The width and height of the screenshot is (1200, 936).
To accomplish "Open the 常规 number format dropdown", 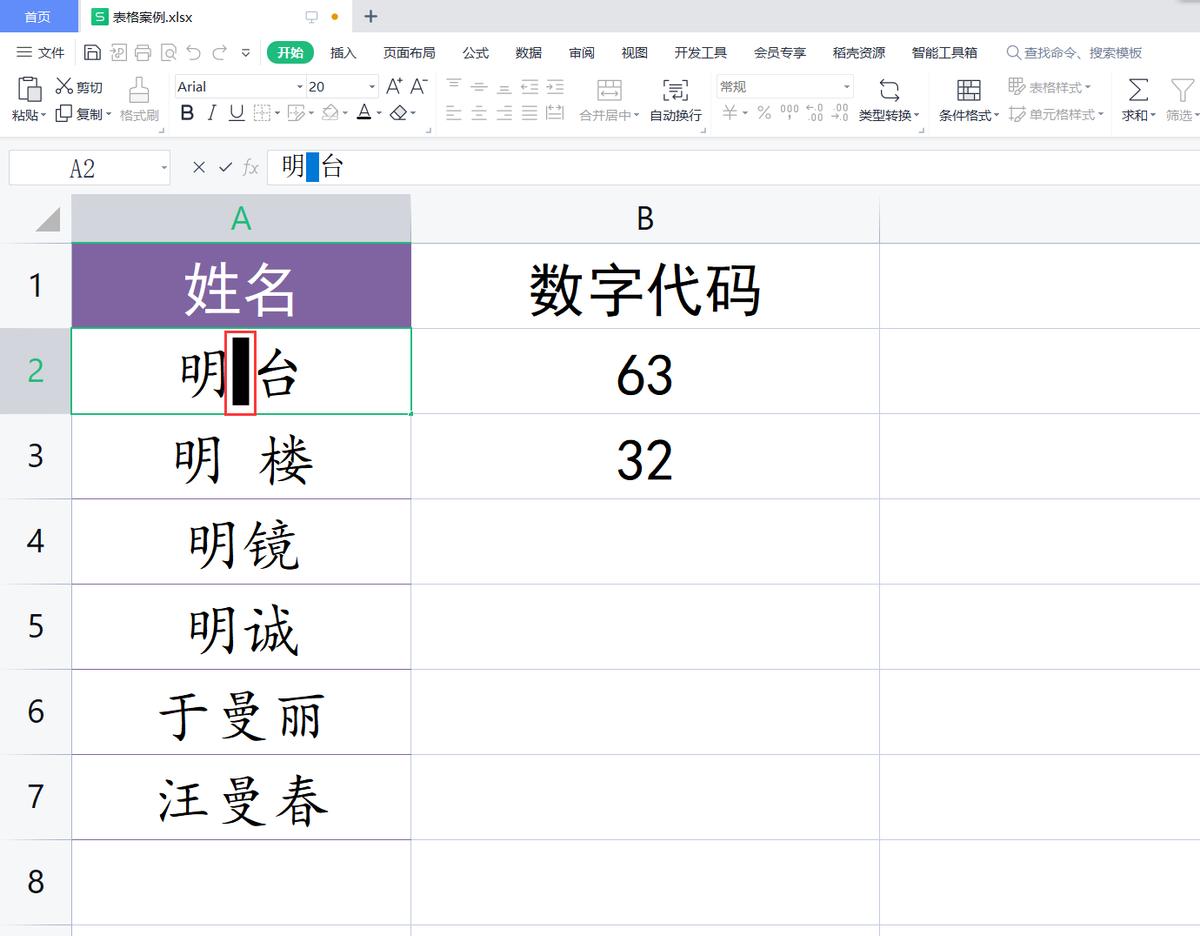I will [x=845, y=87].
